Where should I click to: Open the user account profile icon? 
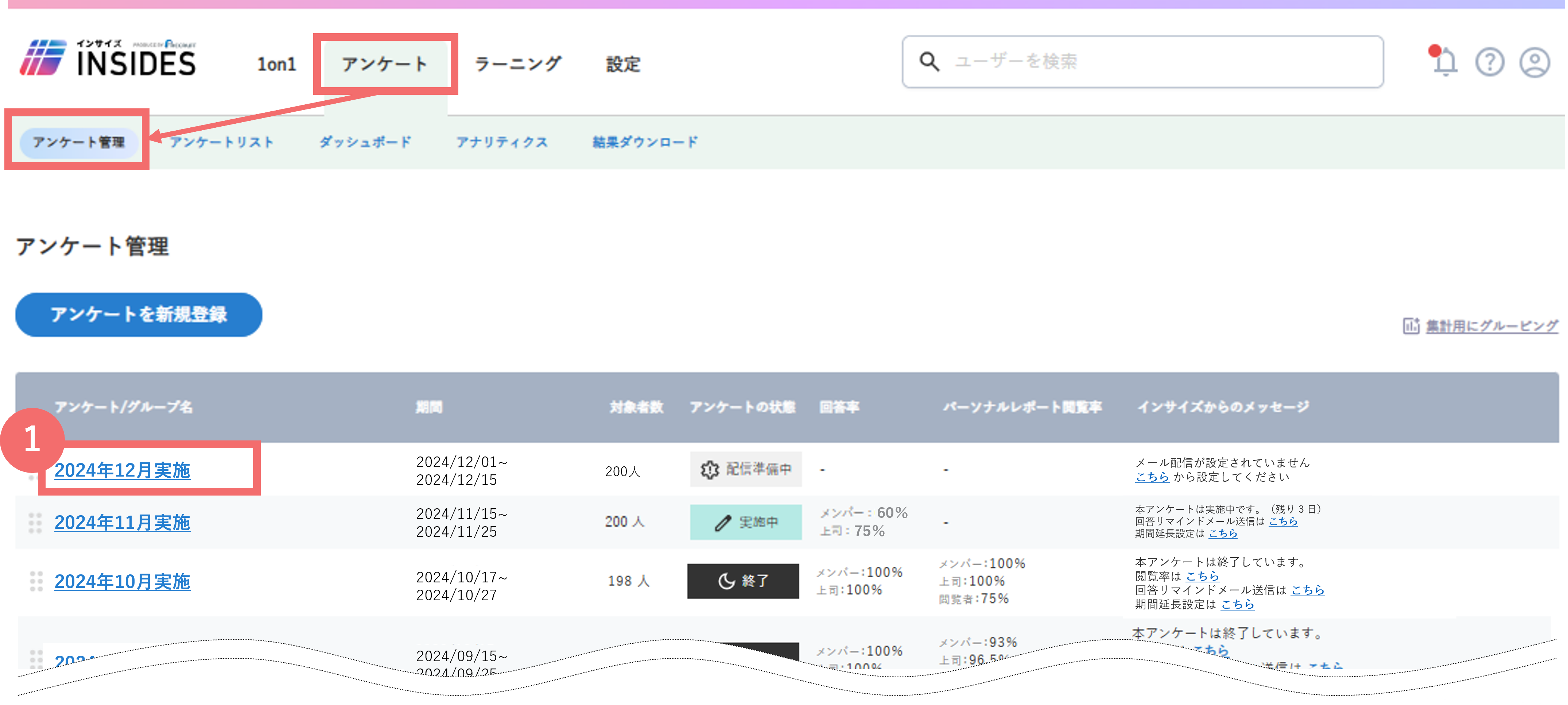(x=1534, y=62)
